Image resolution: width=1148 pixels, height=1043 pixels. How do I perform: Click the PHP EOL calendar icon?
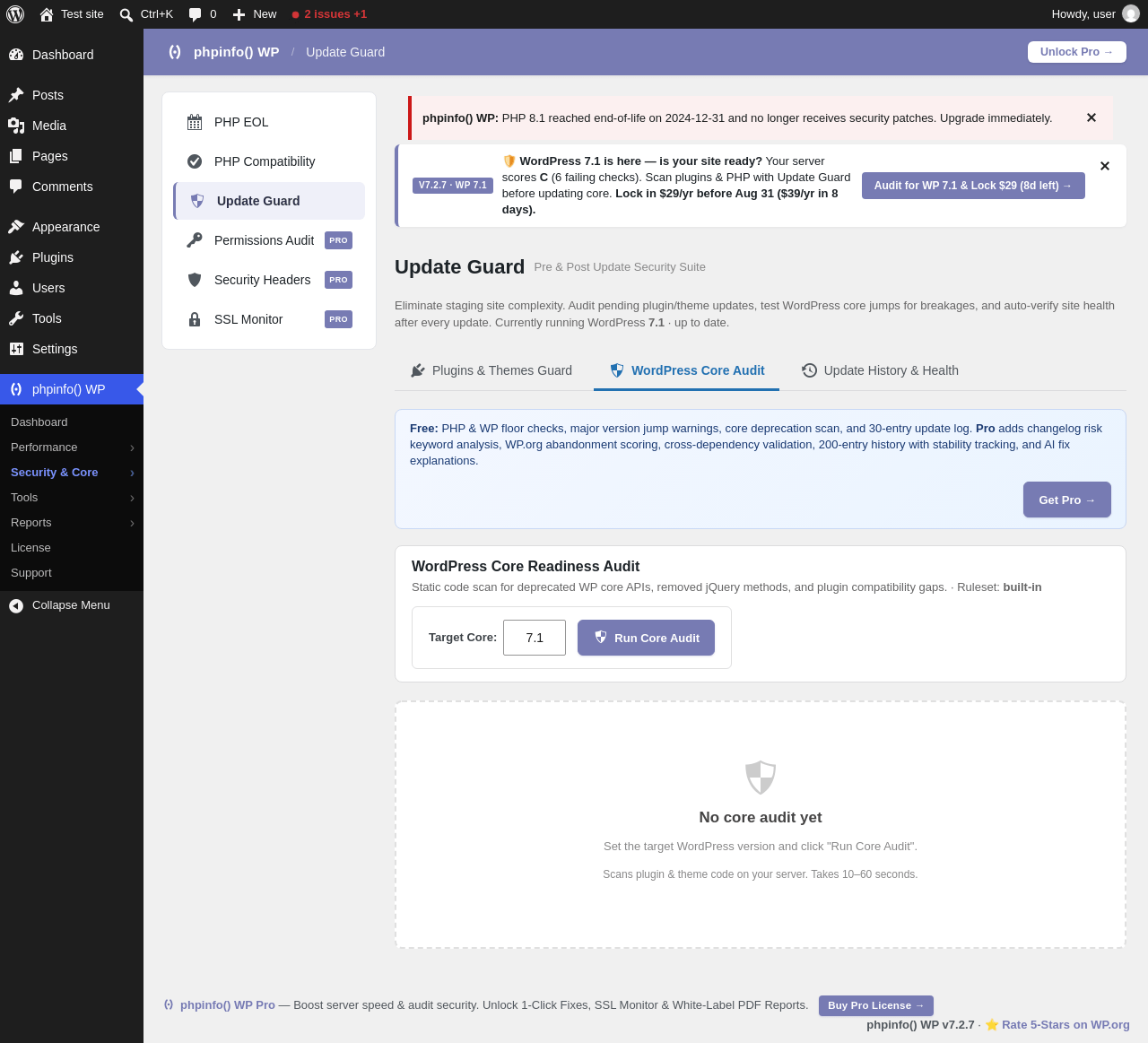tap(195, 122)
